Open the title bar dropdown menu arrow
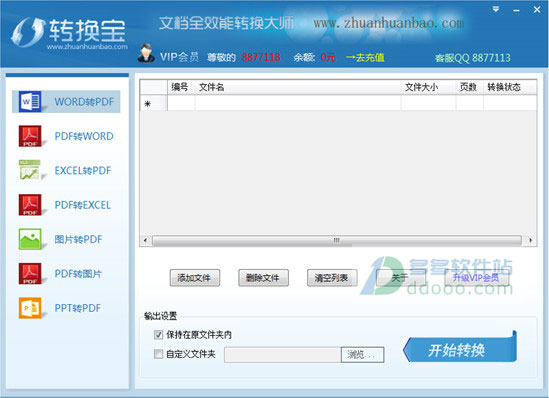This screenshot has height=398, width=549. (x=495, y=9)
